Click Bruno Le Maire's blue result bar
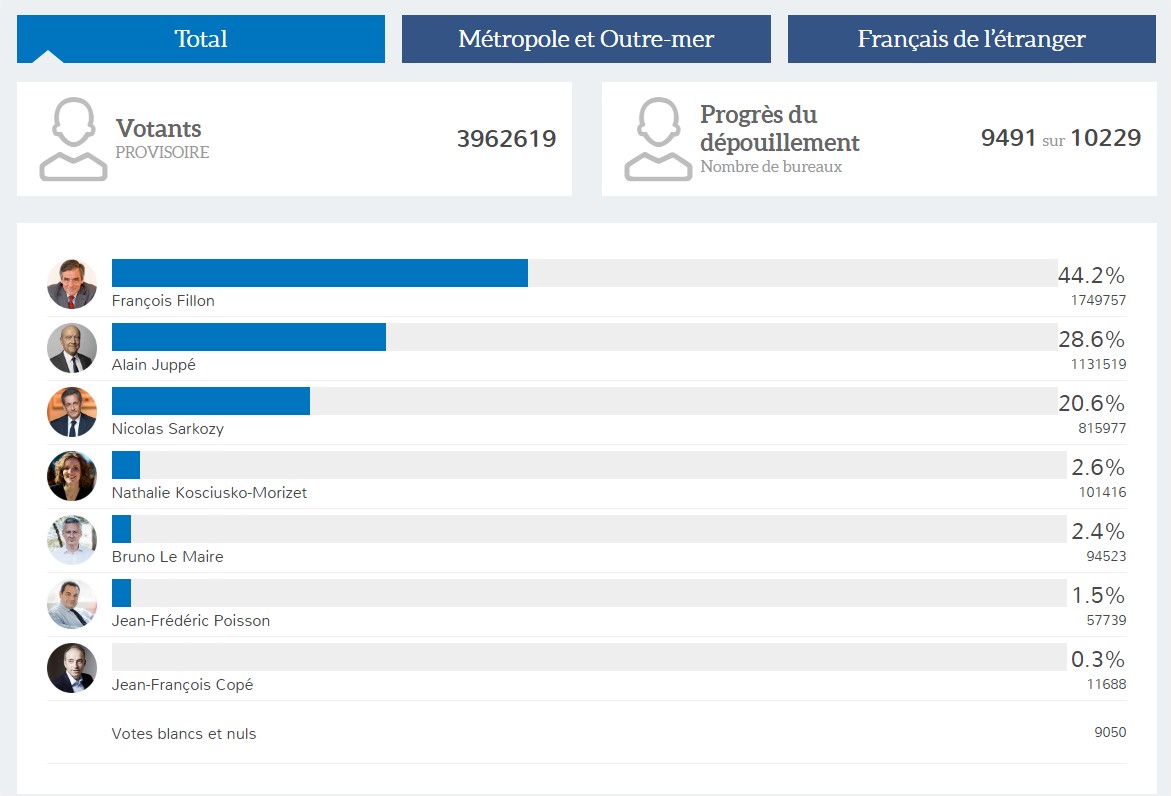The height and width of the screenshot is (796, 1171). [x=121, y=529]
